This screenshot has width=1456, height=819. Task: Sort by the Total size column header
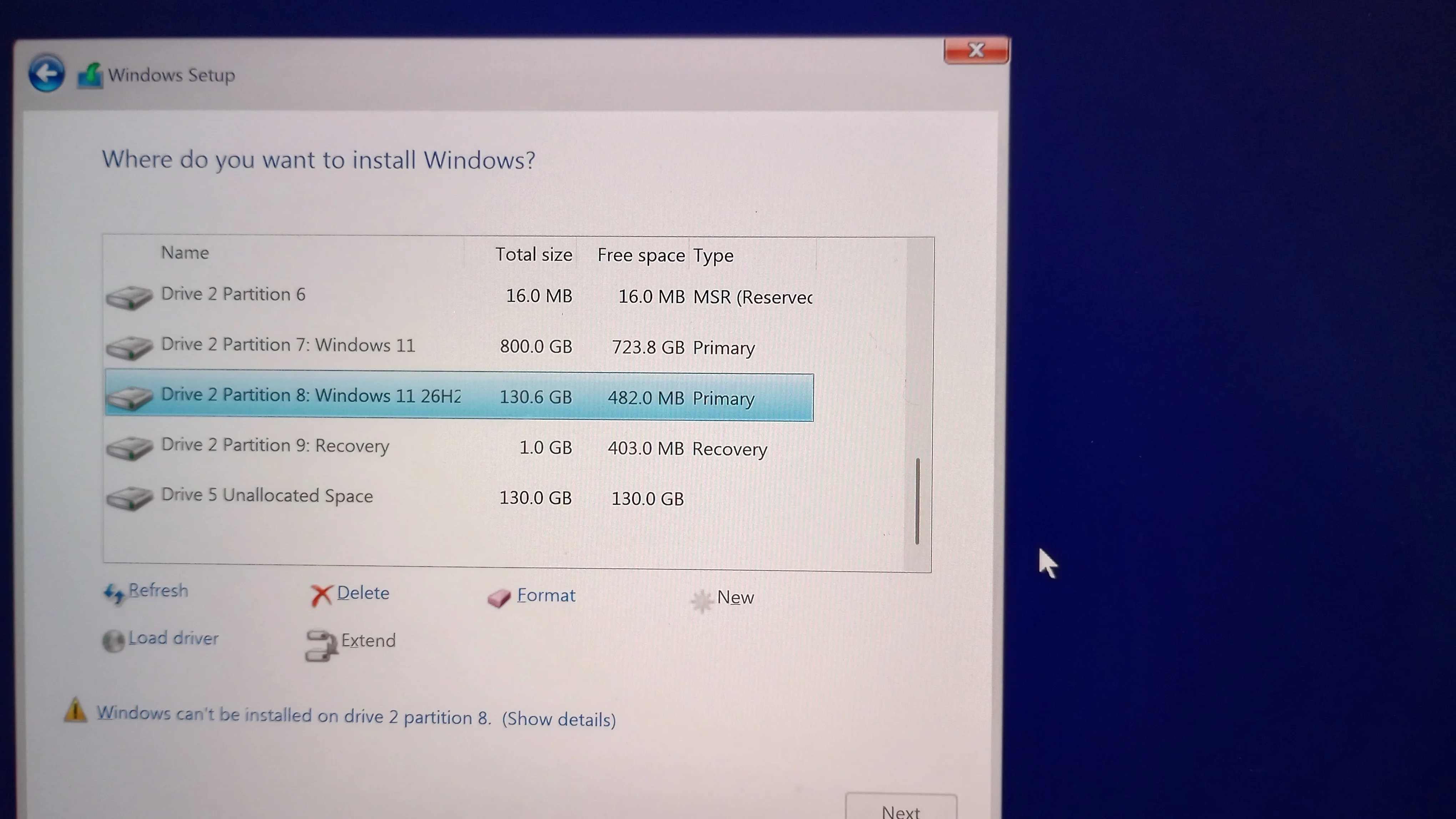[x=534, y=255]
